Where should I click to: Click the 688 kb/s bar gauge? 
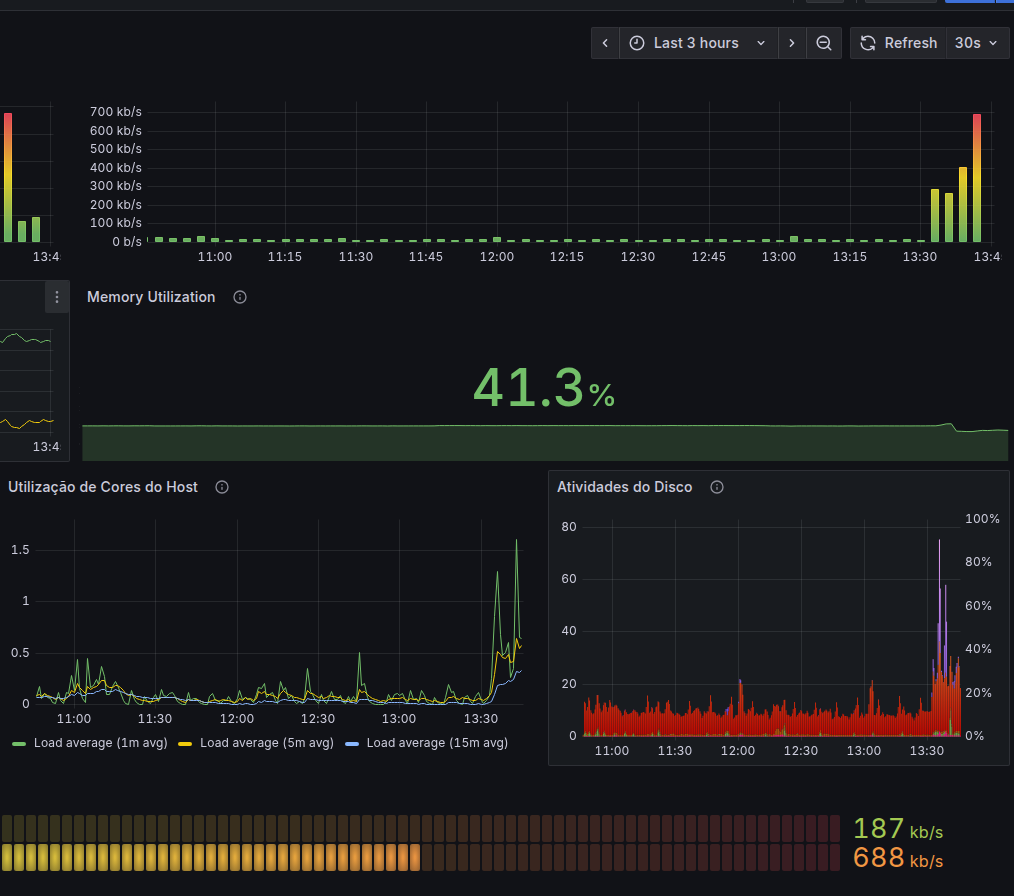tap(472, 858)
